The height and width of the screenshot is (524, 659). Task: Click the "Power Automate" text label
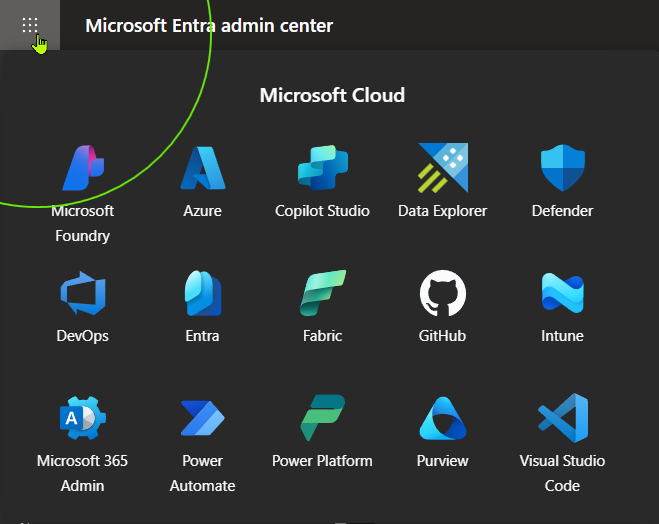pos(203,473)
